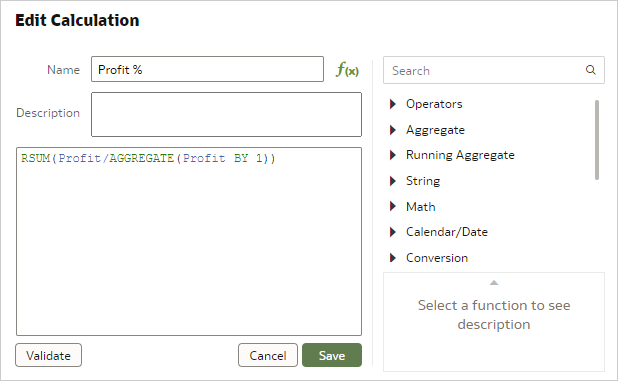The image size is (618, 381).
Task: Expand the Operators category
Action: 393,104
